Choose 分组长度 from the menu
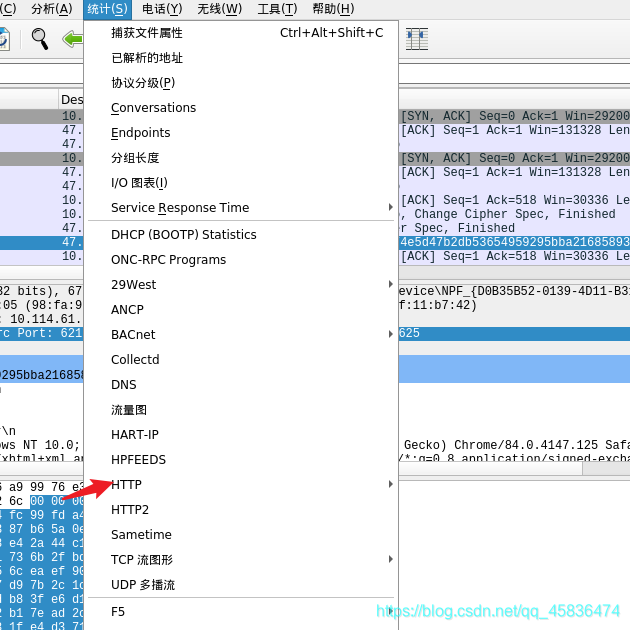 point(241,158)
